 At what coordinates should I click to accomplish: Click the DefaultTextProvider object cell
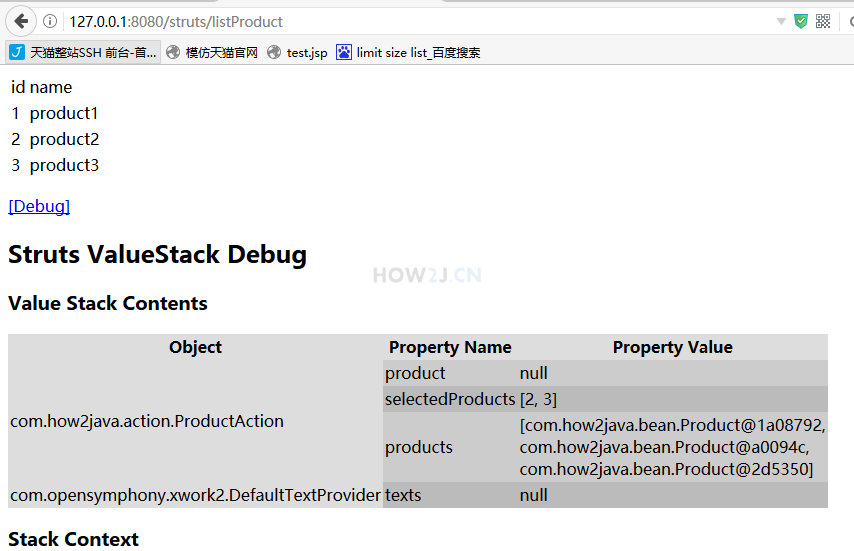point(196,495)
